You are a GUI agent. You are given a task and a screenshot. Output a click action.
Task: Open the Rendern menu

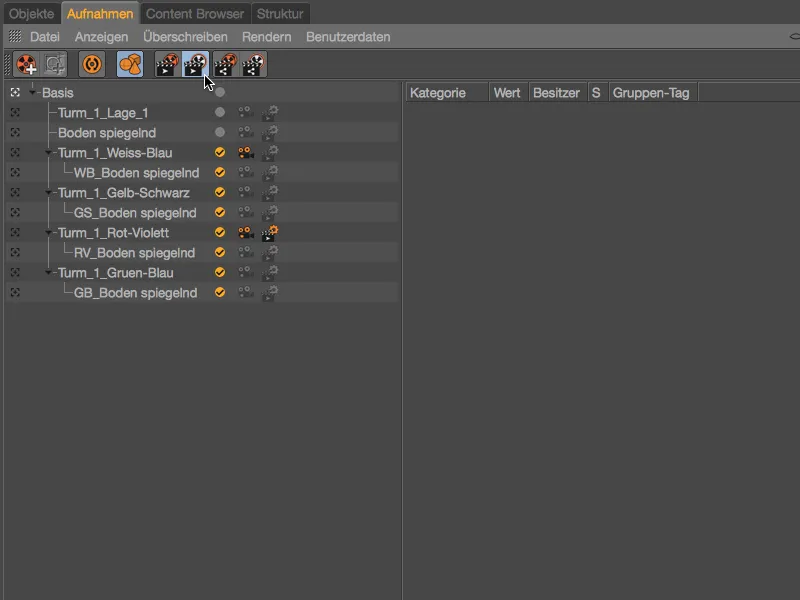click(267, 37)
